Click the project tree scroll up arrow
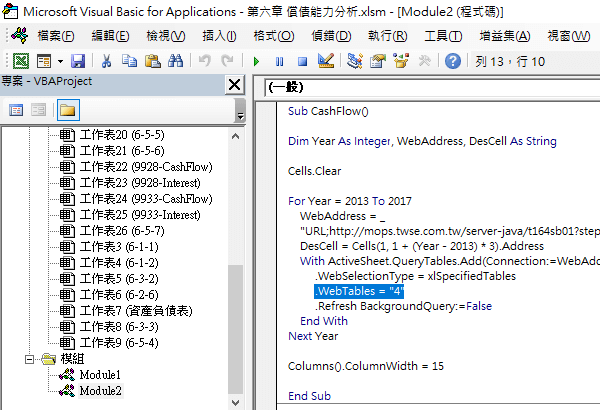The image size is (600, 410). point(236,136)
